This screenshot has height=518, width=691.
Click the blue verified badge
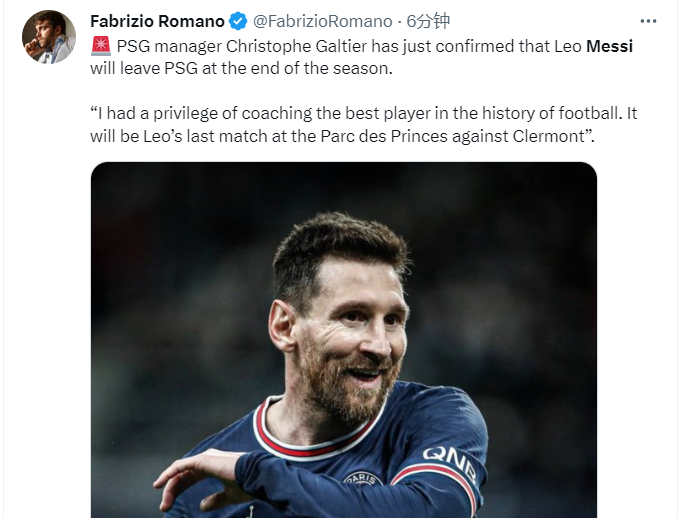click(x=238, y=21)
